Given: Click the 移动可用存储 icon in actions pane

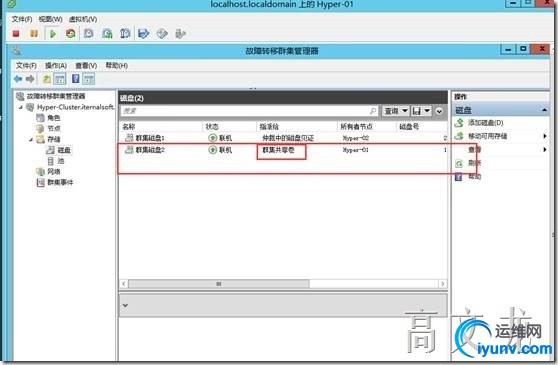Looking at the screenshot, I should click(x=459, y=136).
